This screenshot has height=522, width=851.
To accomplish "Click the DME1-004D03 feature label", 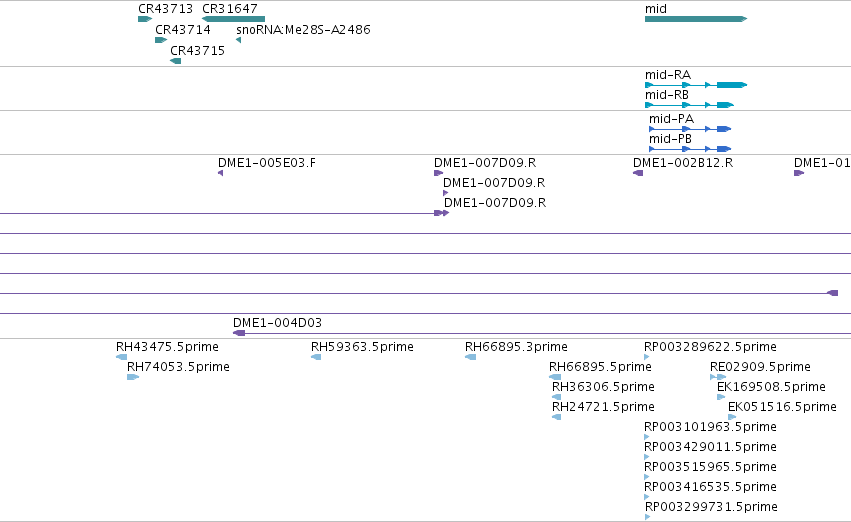I will coord(277,323).
